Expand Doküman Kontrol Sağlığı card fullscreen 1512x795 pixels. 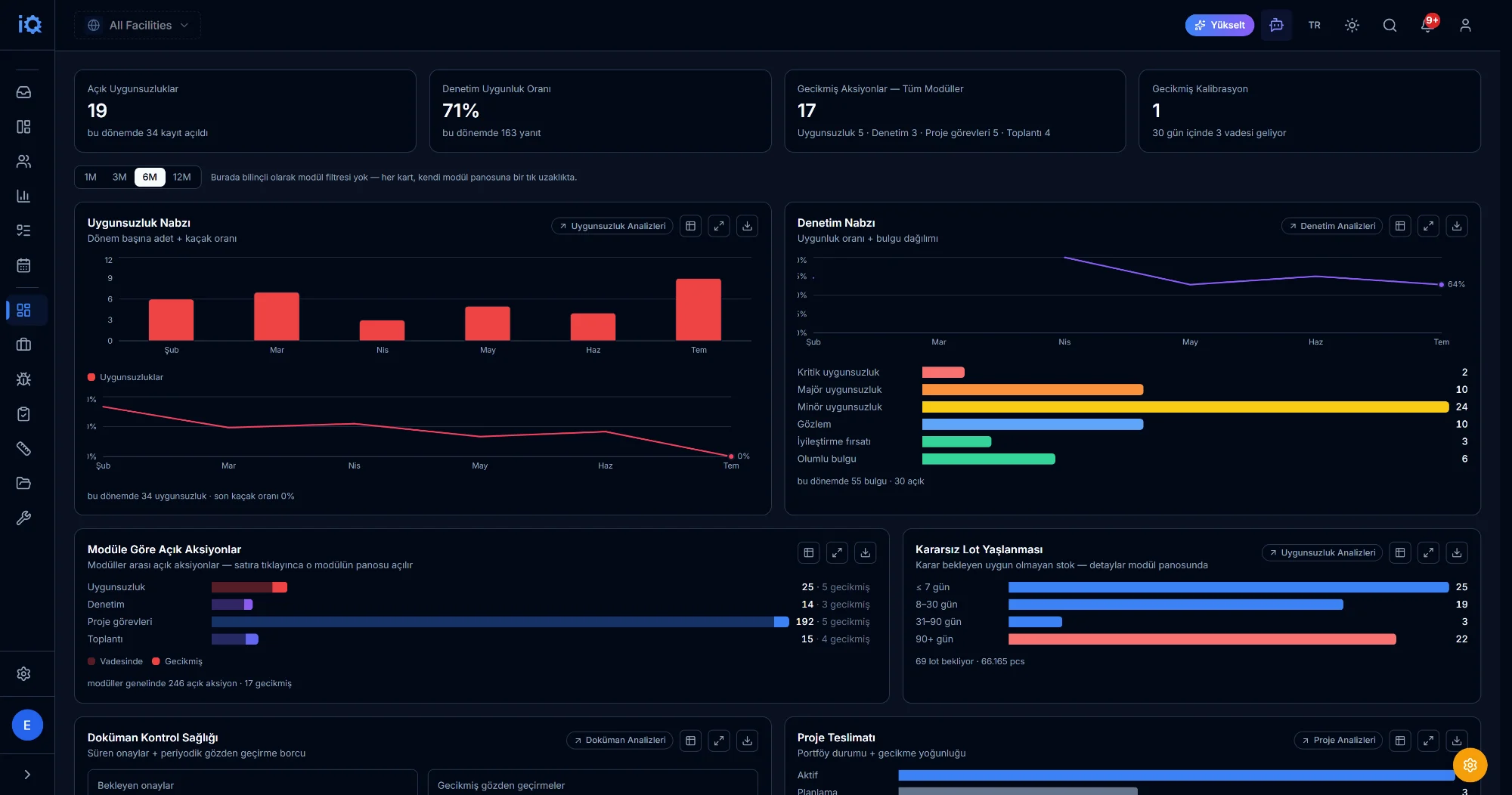(x=719, y=741)
